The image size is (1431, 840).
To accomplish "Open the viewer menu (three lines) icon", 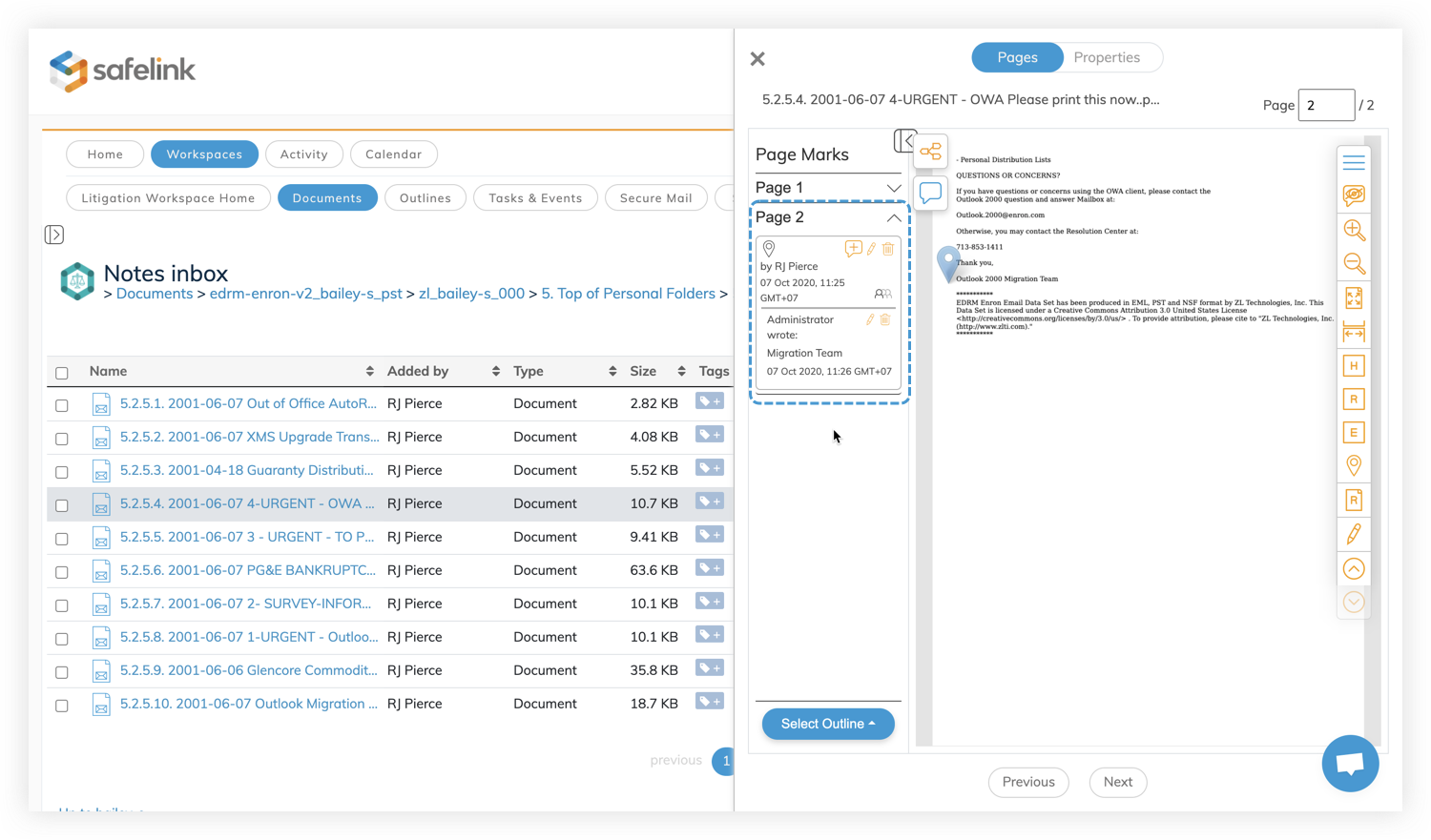I will [x=1354, y=162].
